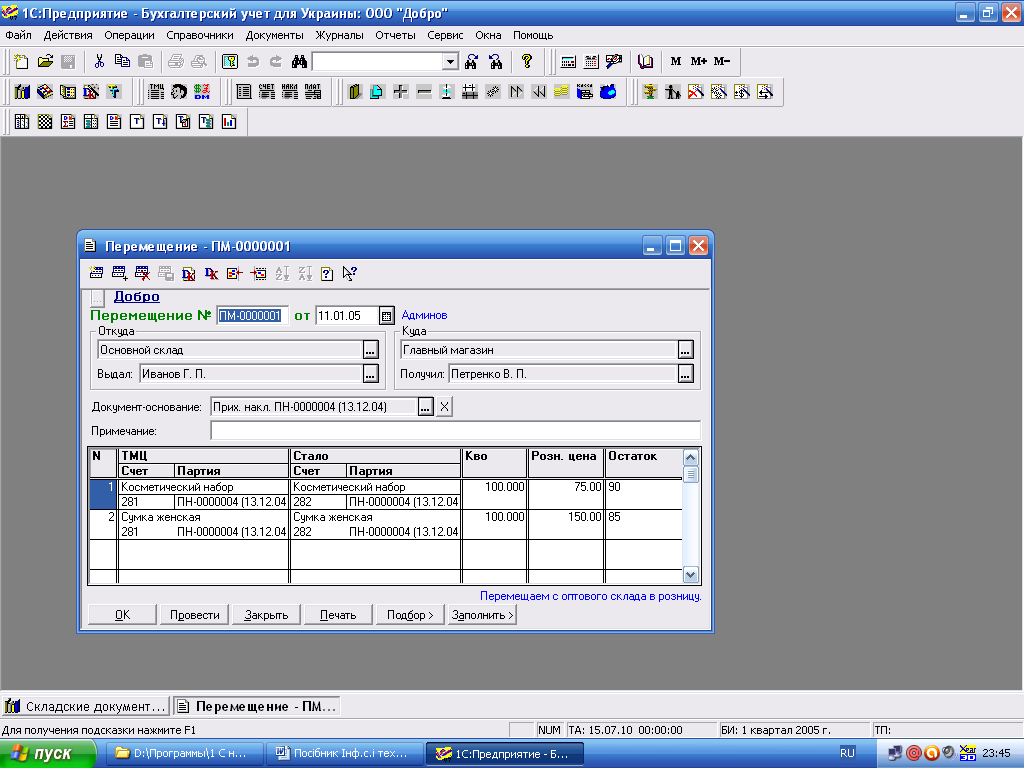Click table scrollbar up arrow

pos(690,457)
